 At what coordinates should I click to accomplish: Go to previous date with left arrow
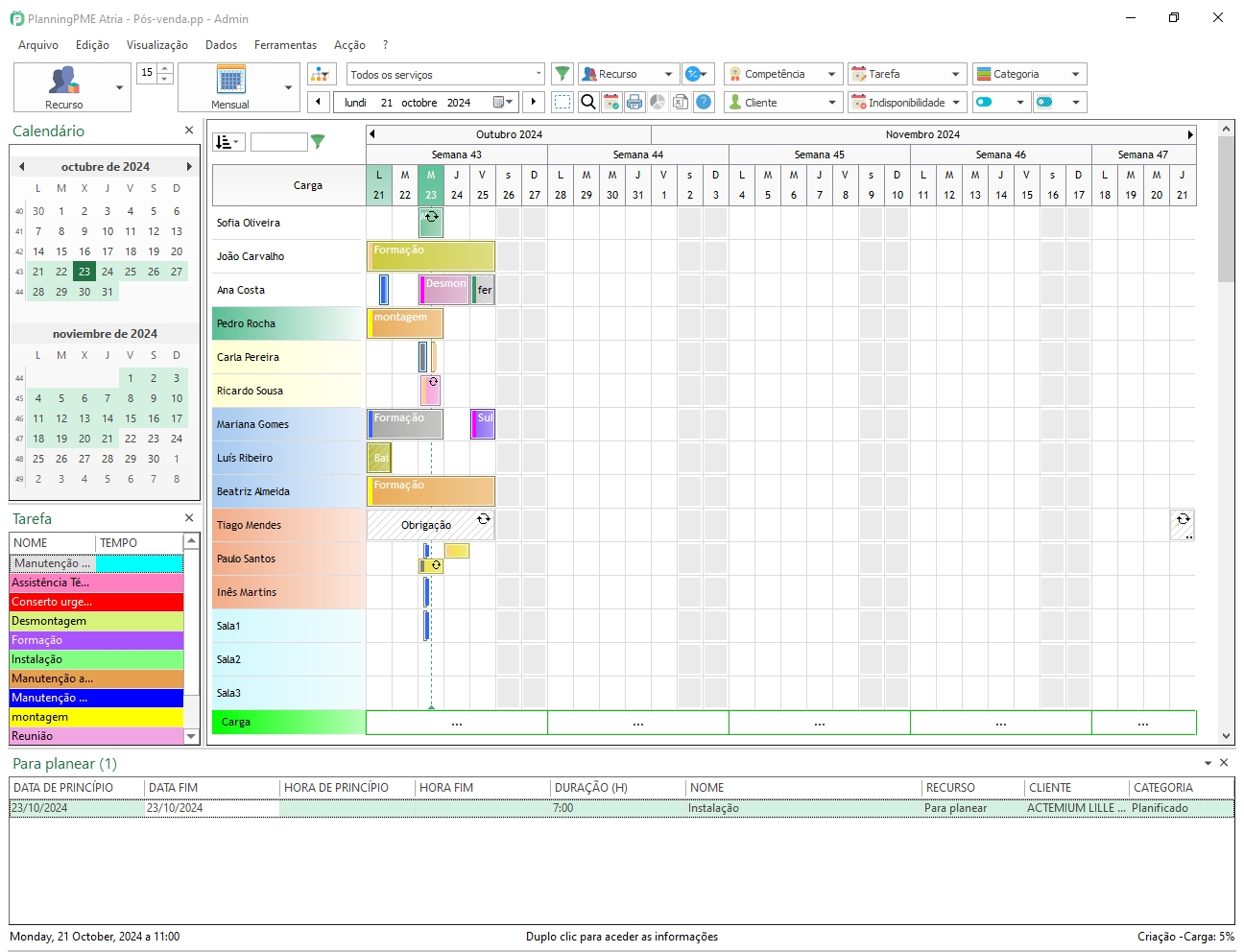[319, 102]
